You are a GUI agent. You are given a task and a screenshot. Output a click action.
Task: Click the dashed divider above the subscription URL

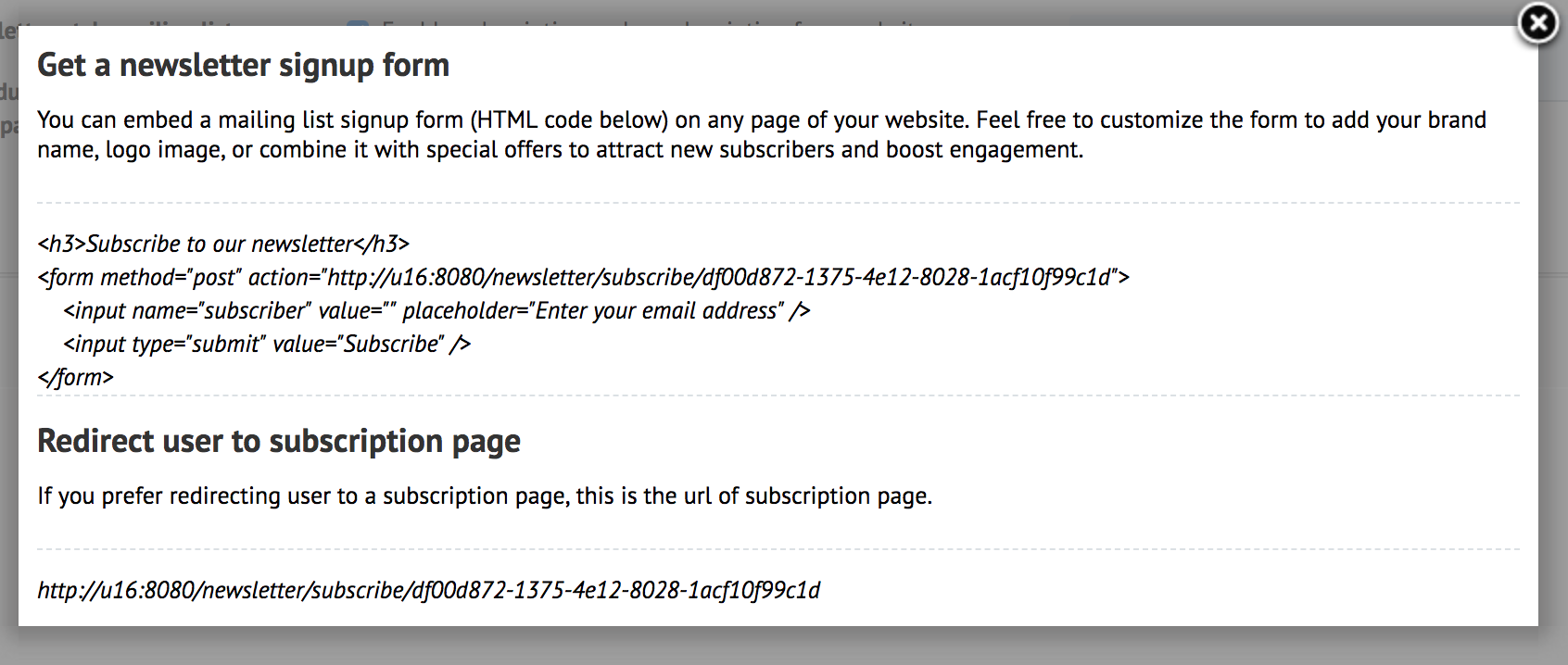coord(778,549)
